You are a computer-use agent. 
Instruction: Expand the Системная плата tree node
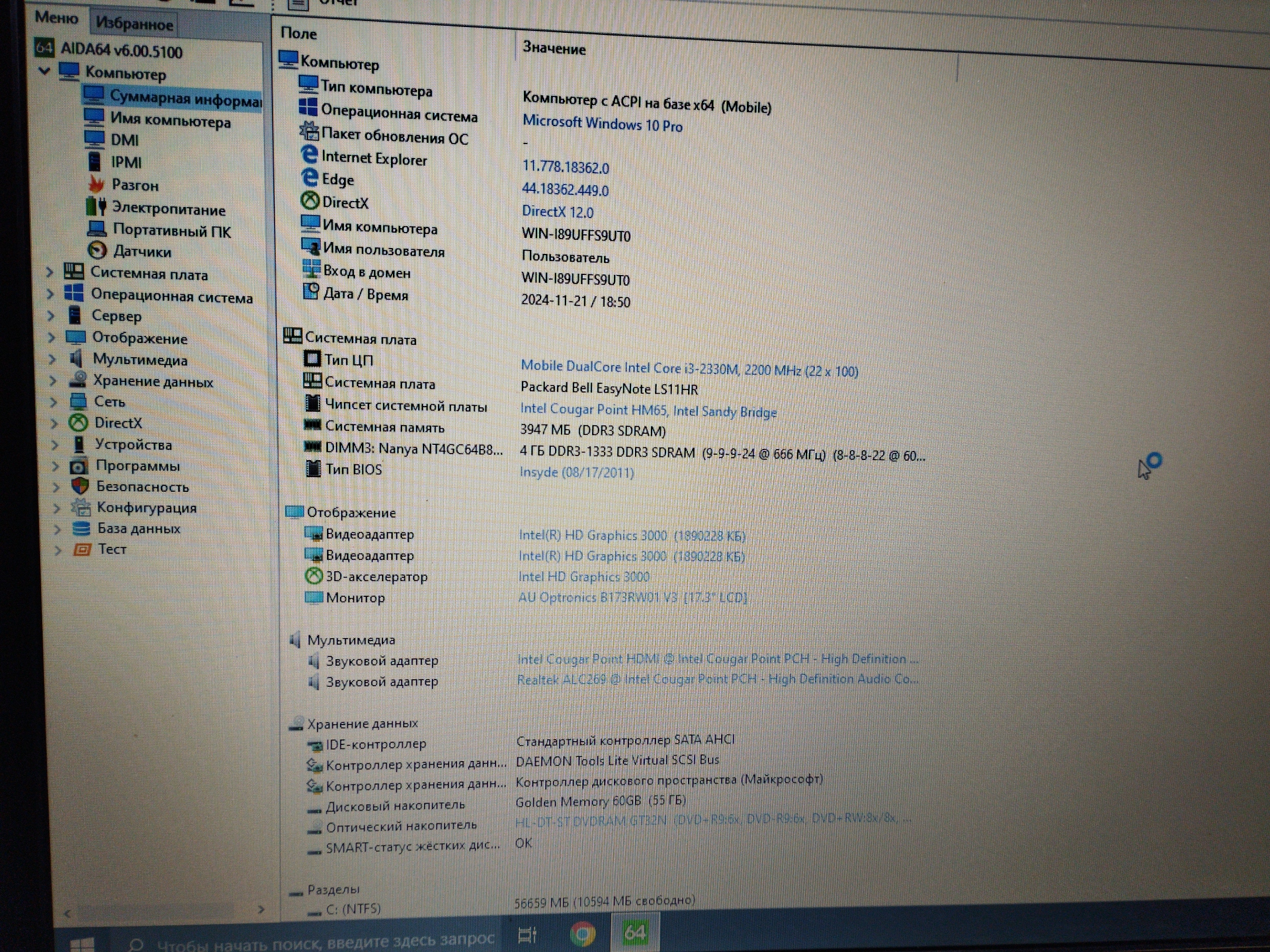point(49,272)
